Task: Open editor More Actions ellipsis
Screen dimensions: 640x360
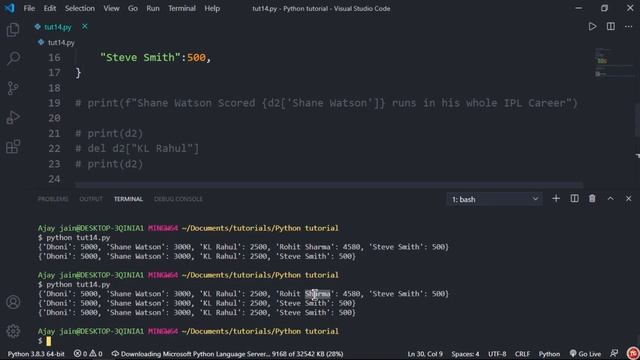Action: point(629,27)
